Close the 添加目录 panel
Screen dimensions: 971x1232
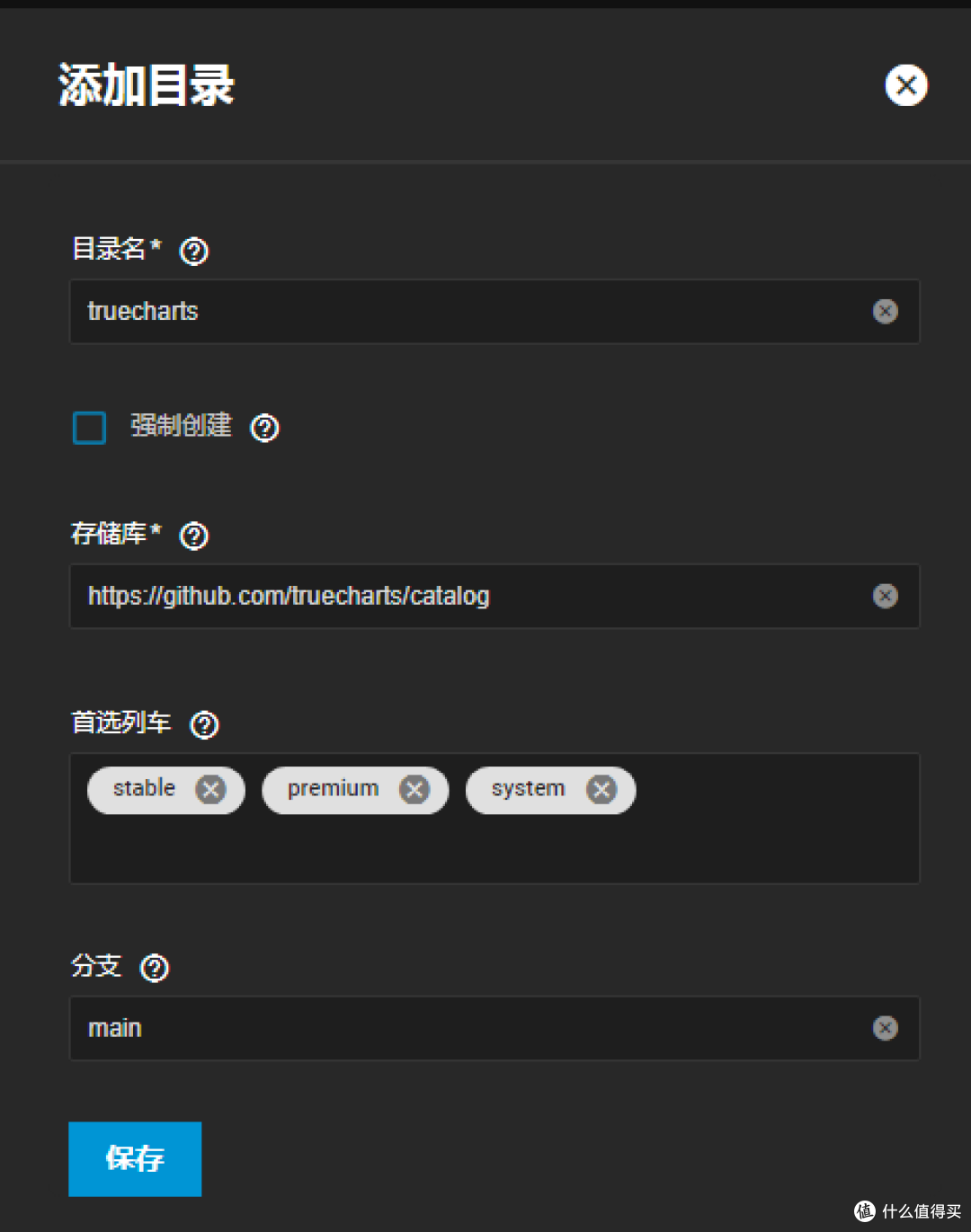(x=906, y=85)
